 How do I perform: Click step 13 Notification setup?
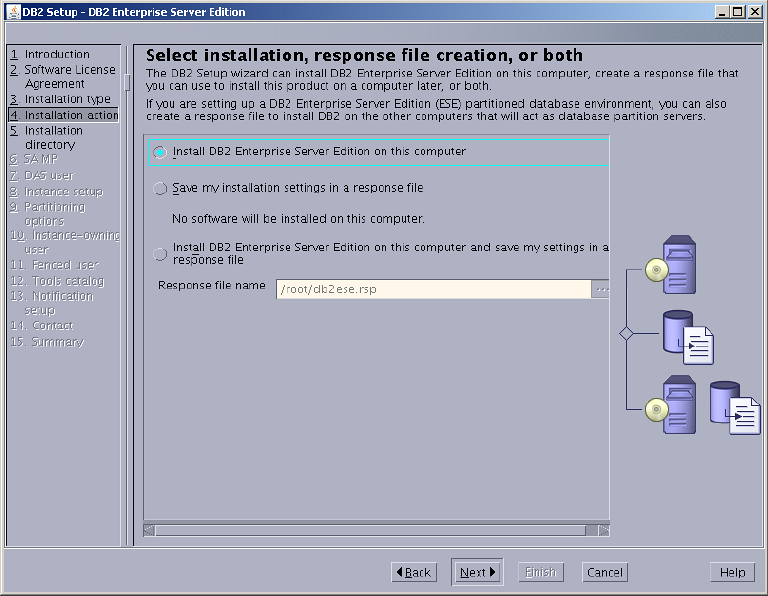pos(52,303)
